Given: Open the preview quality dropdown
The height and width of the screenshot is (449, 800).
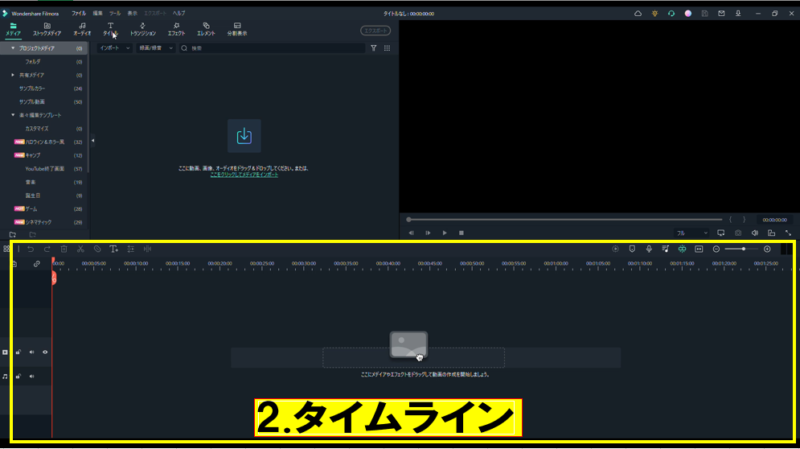Looking at the screenshot, I should [x=692, y=233].
